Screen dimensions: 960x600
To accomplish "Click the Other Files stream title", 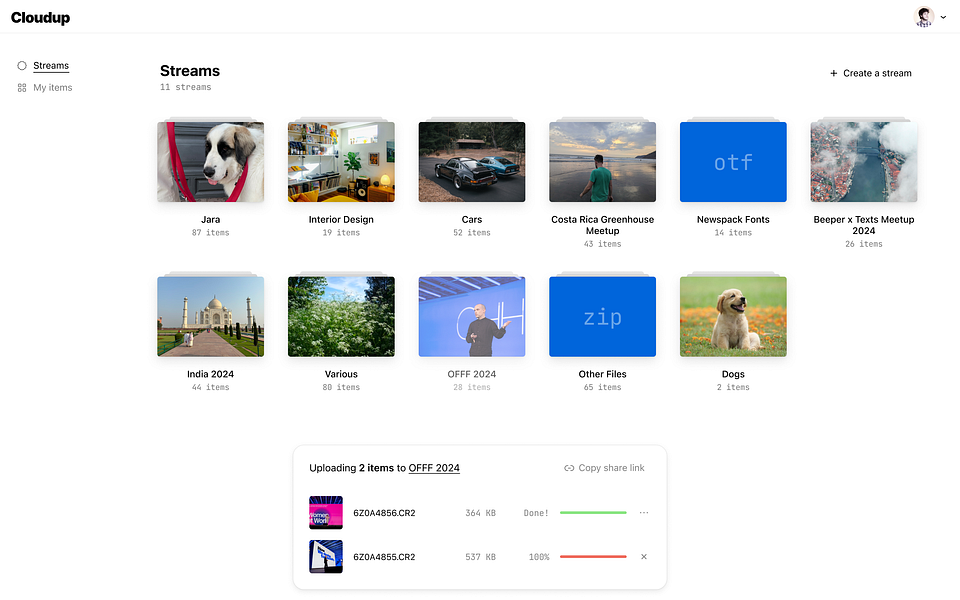I will (602, 374).
